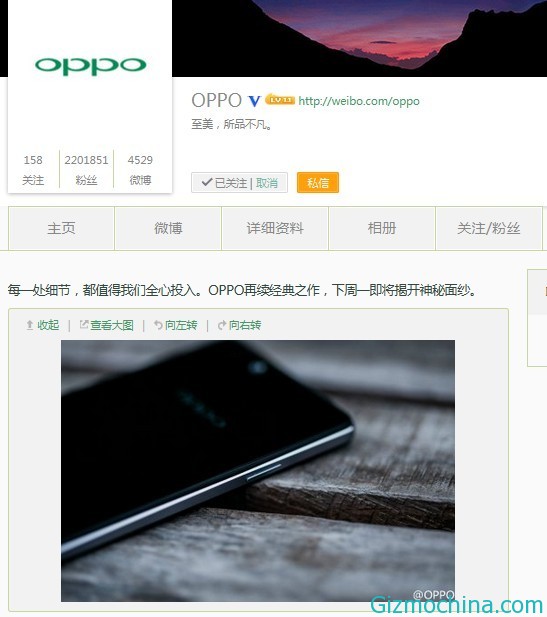Open the 158 关注 following count
Image resolution: width=547 pixels, height=617 pixels.
tap(33, 170)
